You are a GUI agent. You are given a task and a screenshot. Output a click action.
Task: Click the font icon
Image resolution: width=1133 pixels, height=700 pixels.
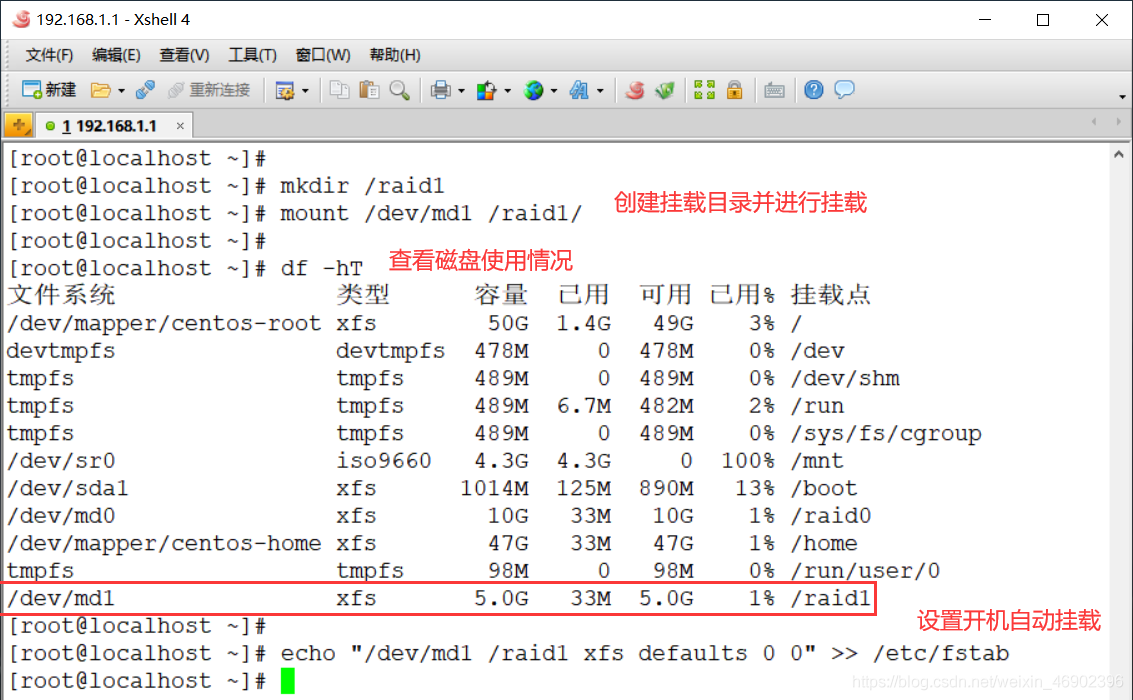[x=580, y=90]
